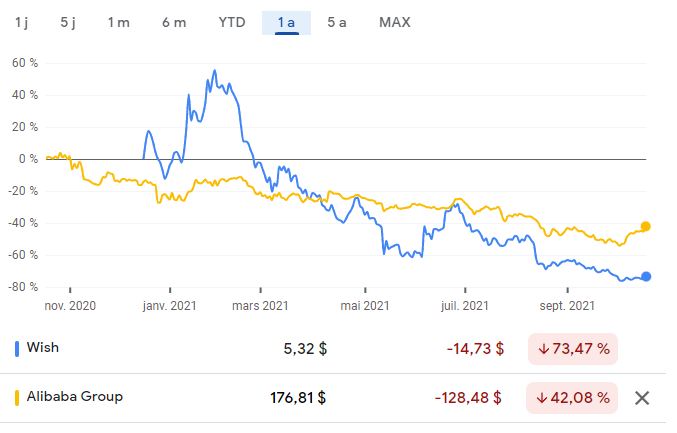Screen dimensions: 677x433
Task: Click the blue Wish color marker
Action: point(17,349)
